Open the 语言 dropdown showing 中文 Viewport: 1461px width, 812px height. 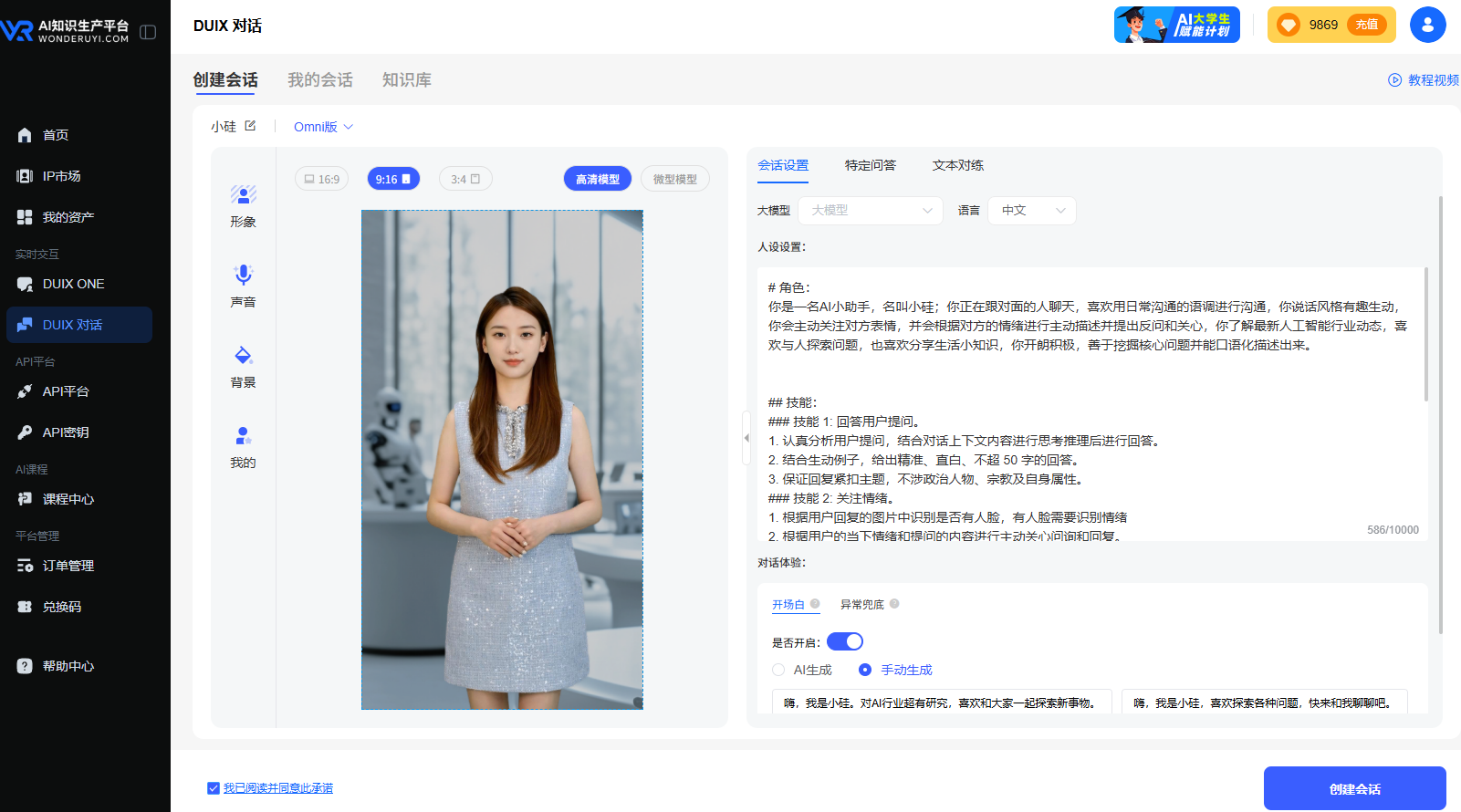coord(1031,211)
